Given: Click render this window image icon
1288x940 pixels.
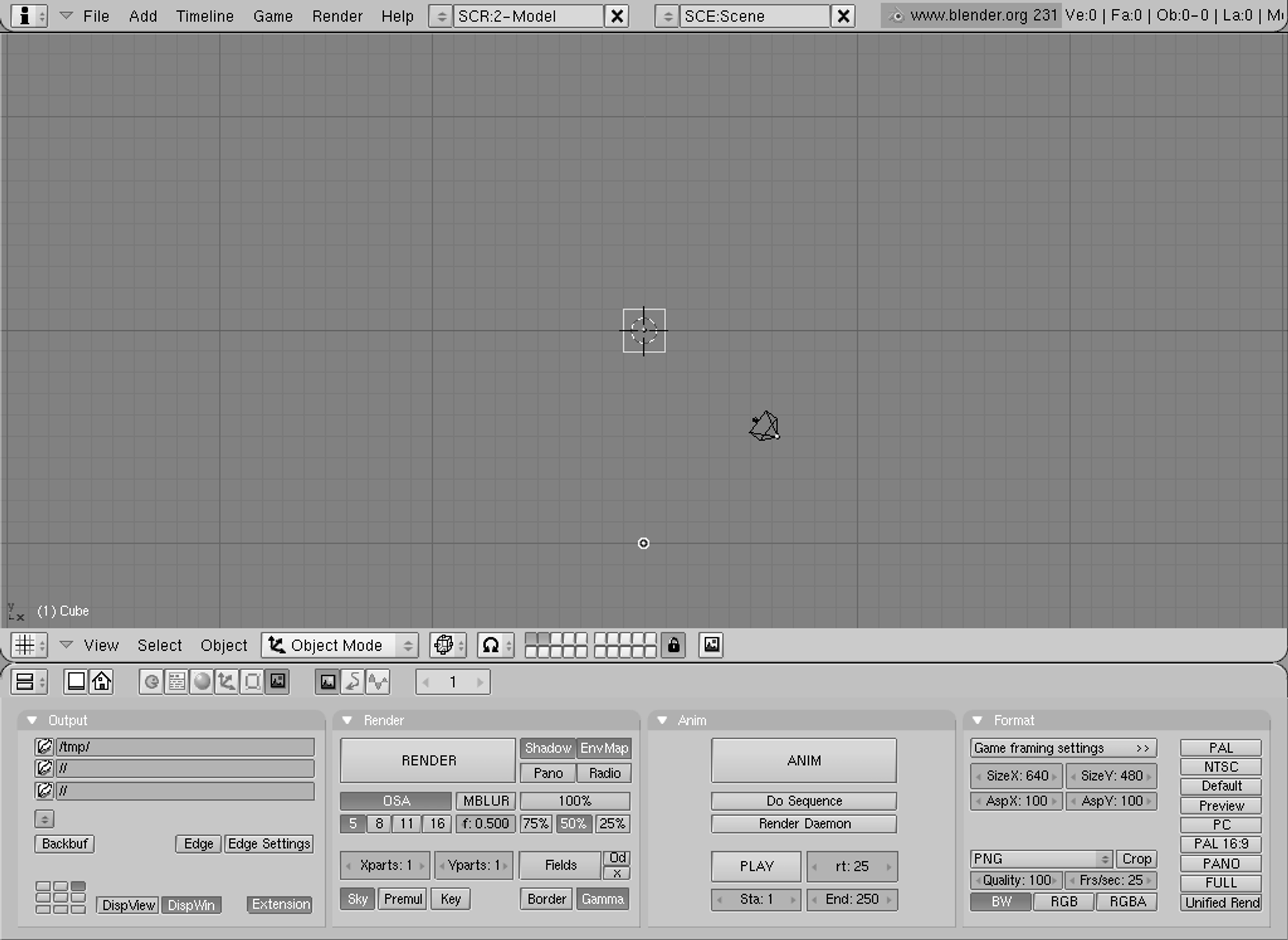Looking at the screenshot, I should [x=712, y=645].
